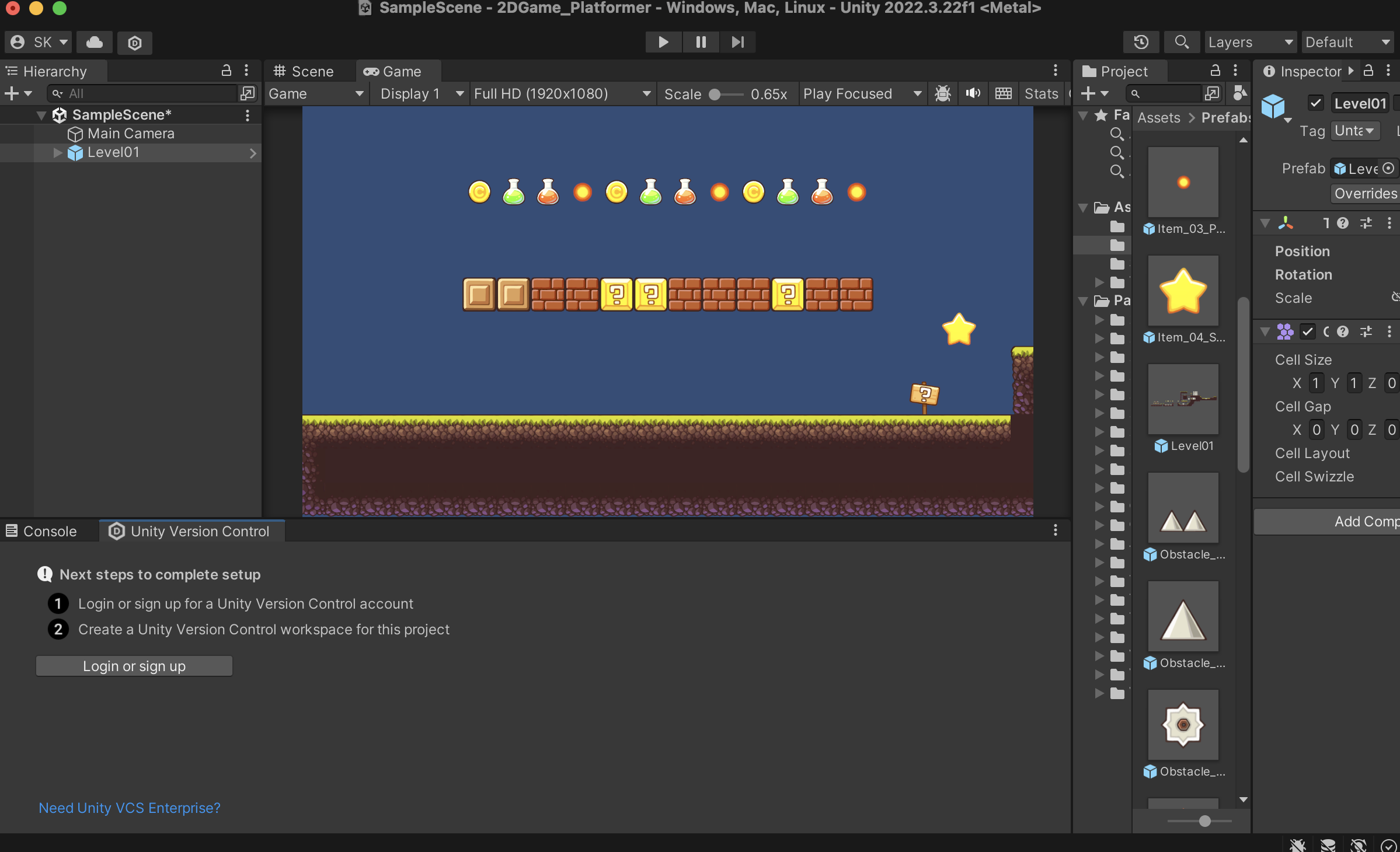Open the Unity Cloud services icon

point(95,43)
